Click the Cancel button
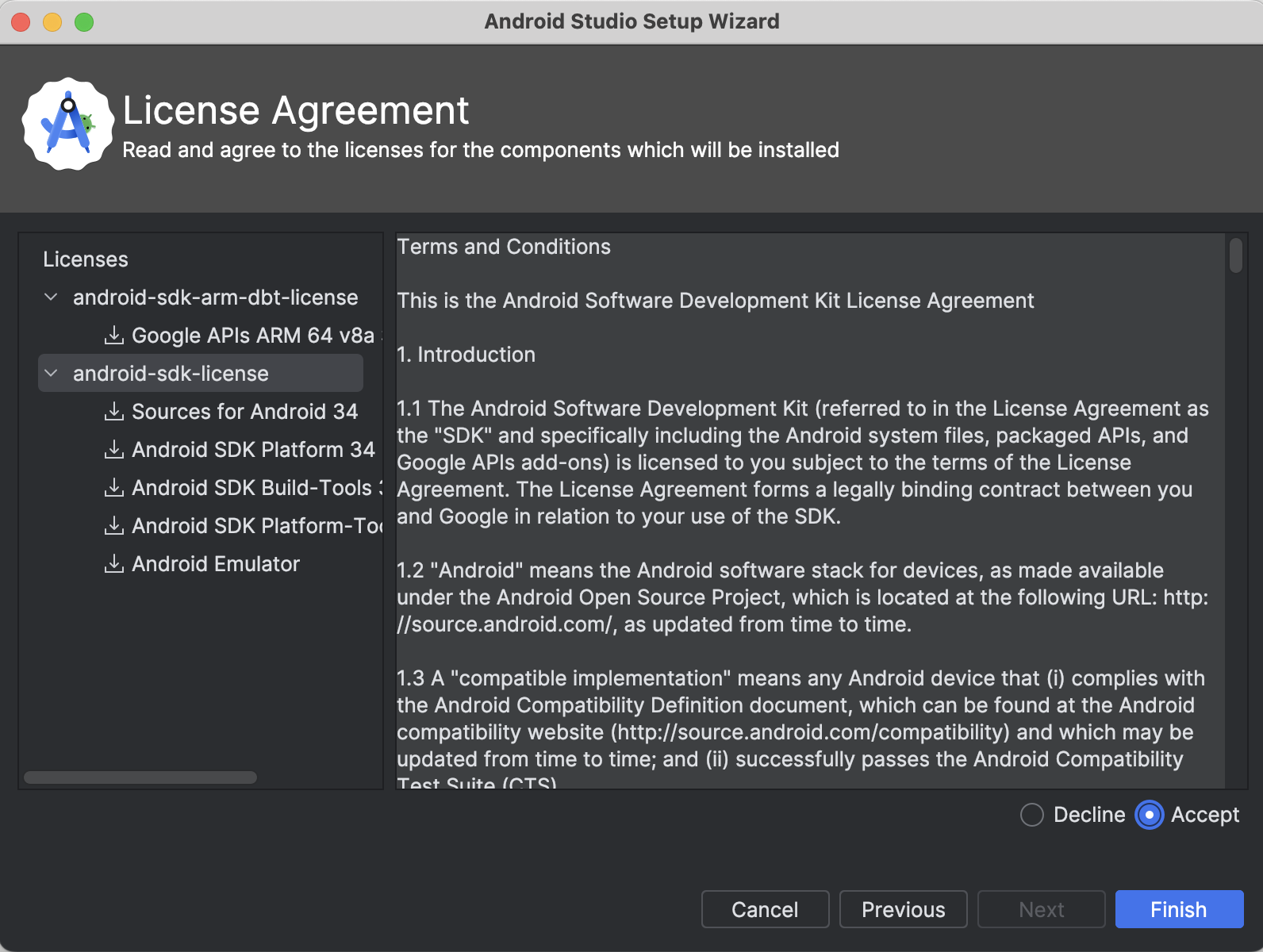 tap(765, 909)
